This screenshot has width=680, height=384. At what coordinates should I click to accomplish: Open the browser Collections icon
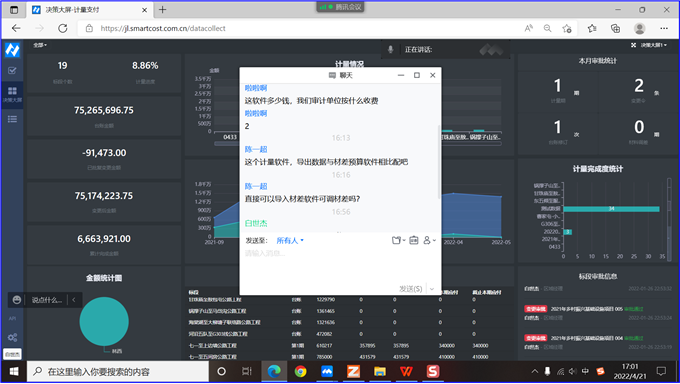(x=615, y=28)
